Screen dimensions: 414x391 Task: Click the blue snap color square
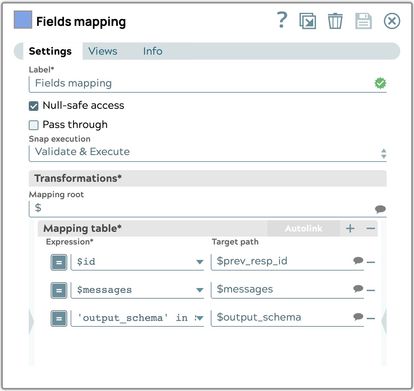point(23,20)
